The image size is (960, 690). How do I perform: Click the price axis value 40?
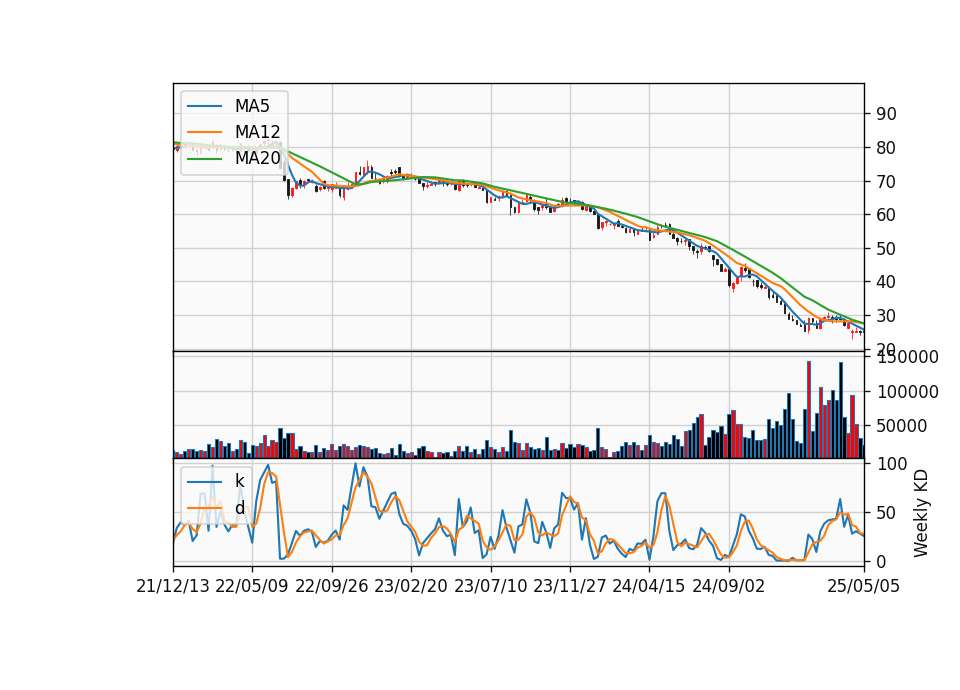pos(887,282)
